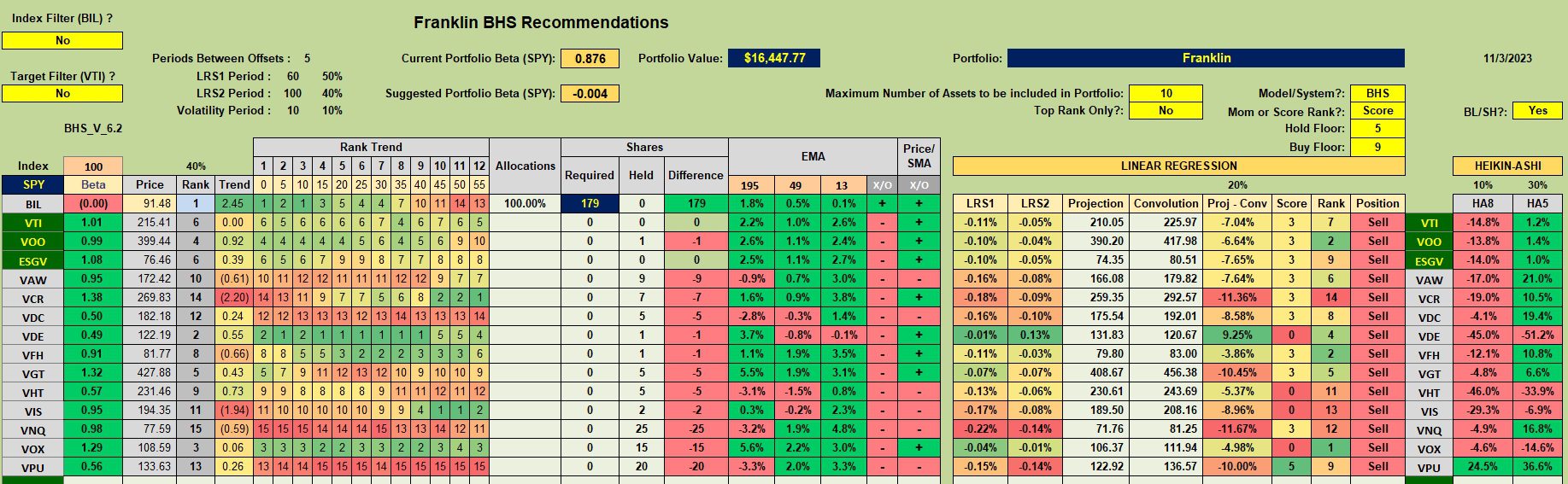1568x484 pixels.
Task: Select the VDE ticker in left column
Action: pos(32,335)
